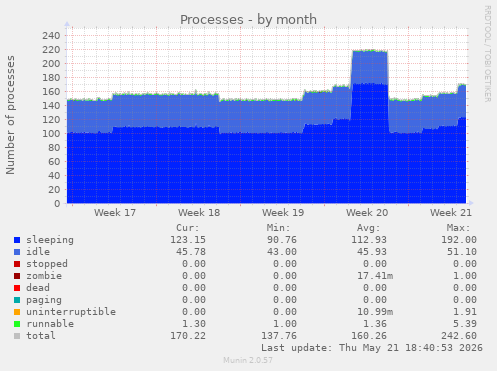Click idle current value 45.78
Screen dimensions: 497x371
click(x=191, y=252)
